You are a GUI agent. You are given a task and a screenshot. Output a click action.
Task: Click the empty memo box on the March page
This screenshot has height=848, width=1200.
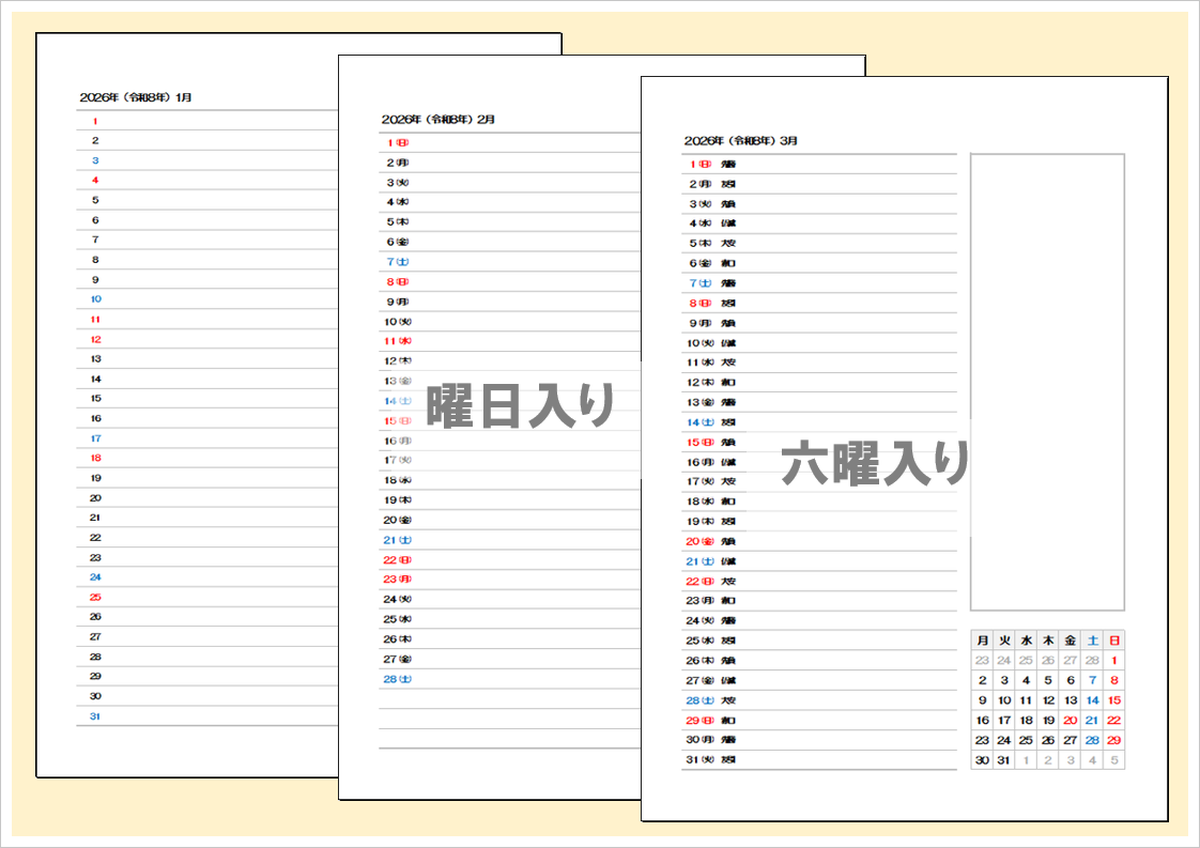coord(1046,380)
